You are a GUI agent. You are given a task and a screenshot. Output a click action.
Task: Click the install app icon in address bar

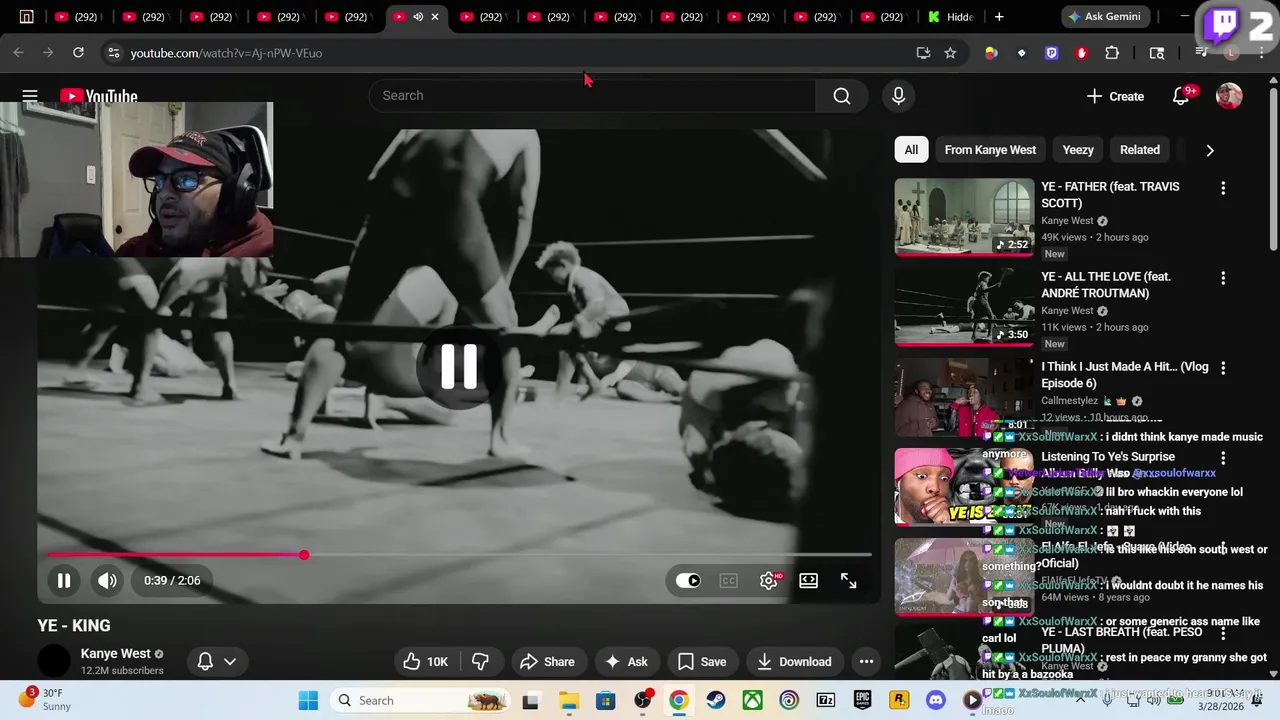click(x=923, y=53)
